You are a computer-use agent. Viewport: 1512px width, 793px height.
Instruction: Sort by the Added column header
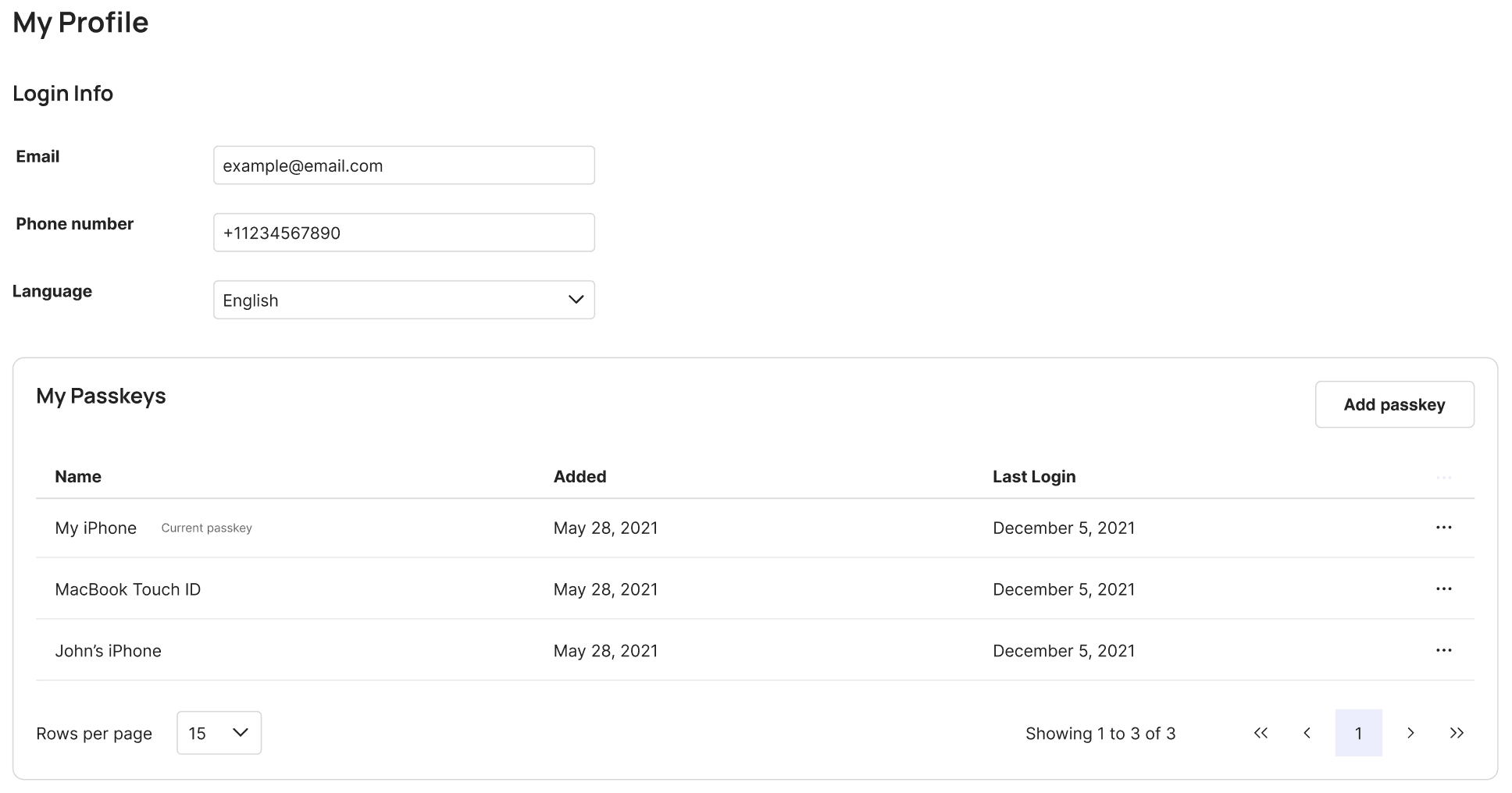[579, 477]
